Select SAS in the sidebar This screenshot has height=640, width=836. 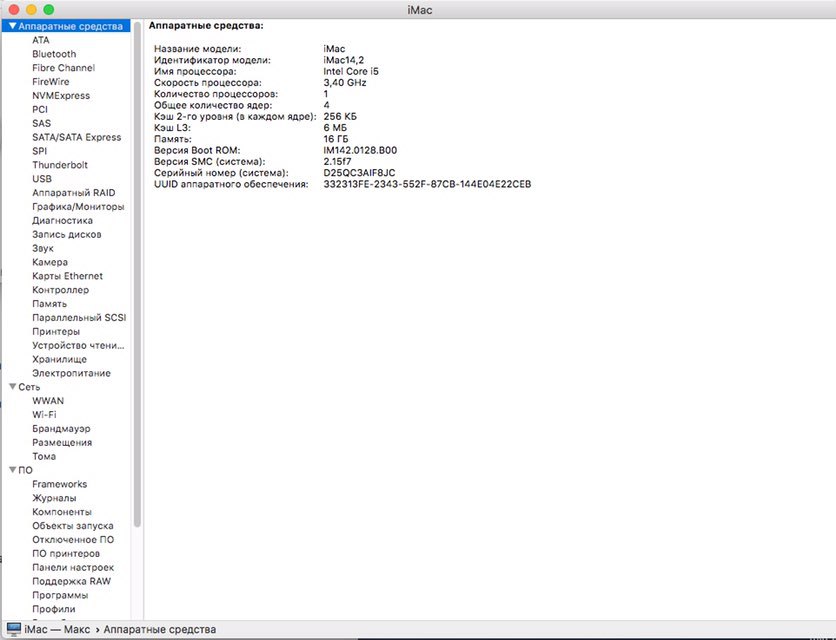click(x=42, y=123)
